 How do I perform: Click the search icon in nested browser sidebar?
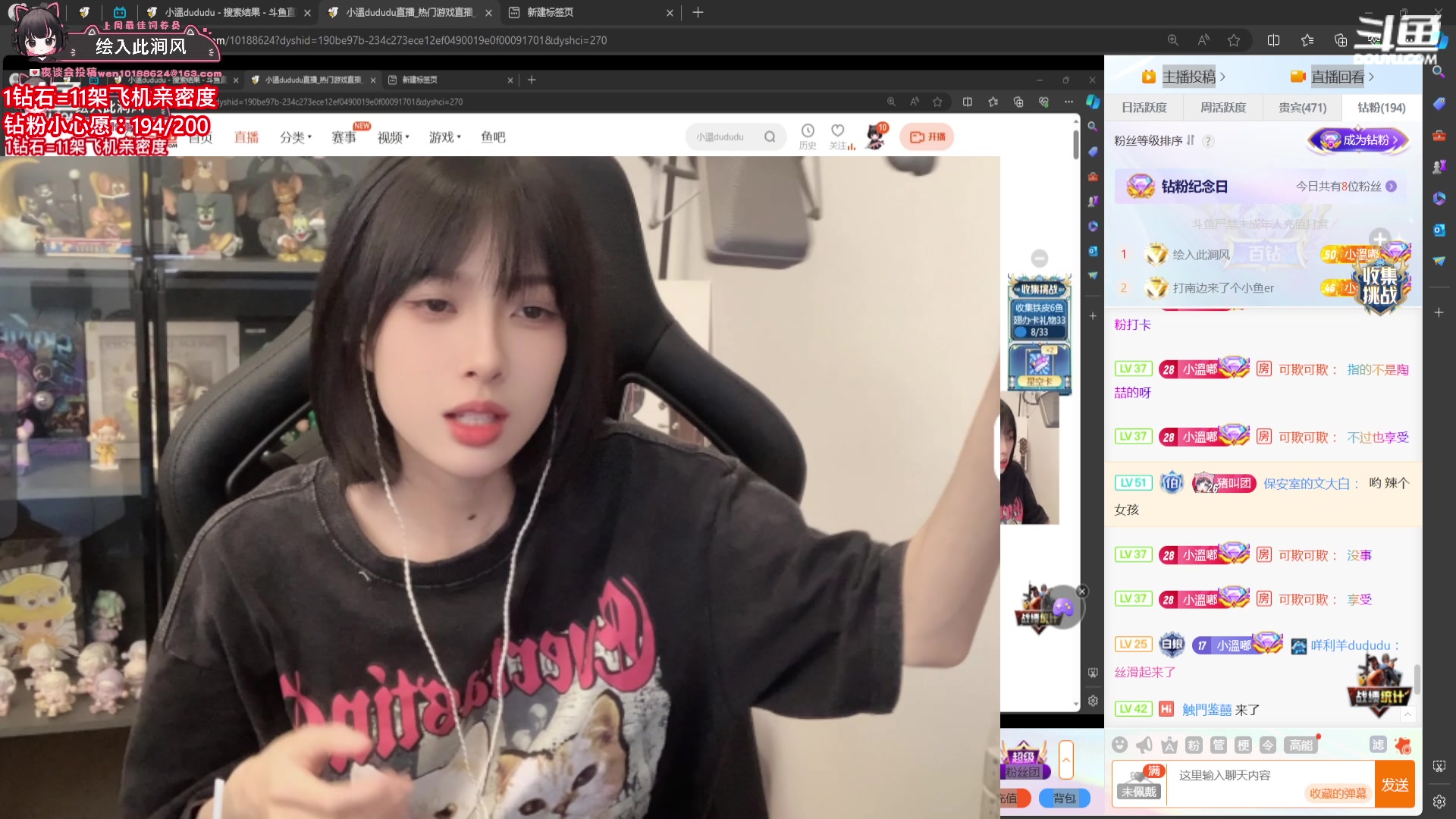click(1093, 127)
